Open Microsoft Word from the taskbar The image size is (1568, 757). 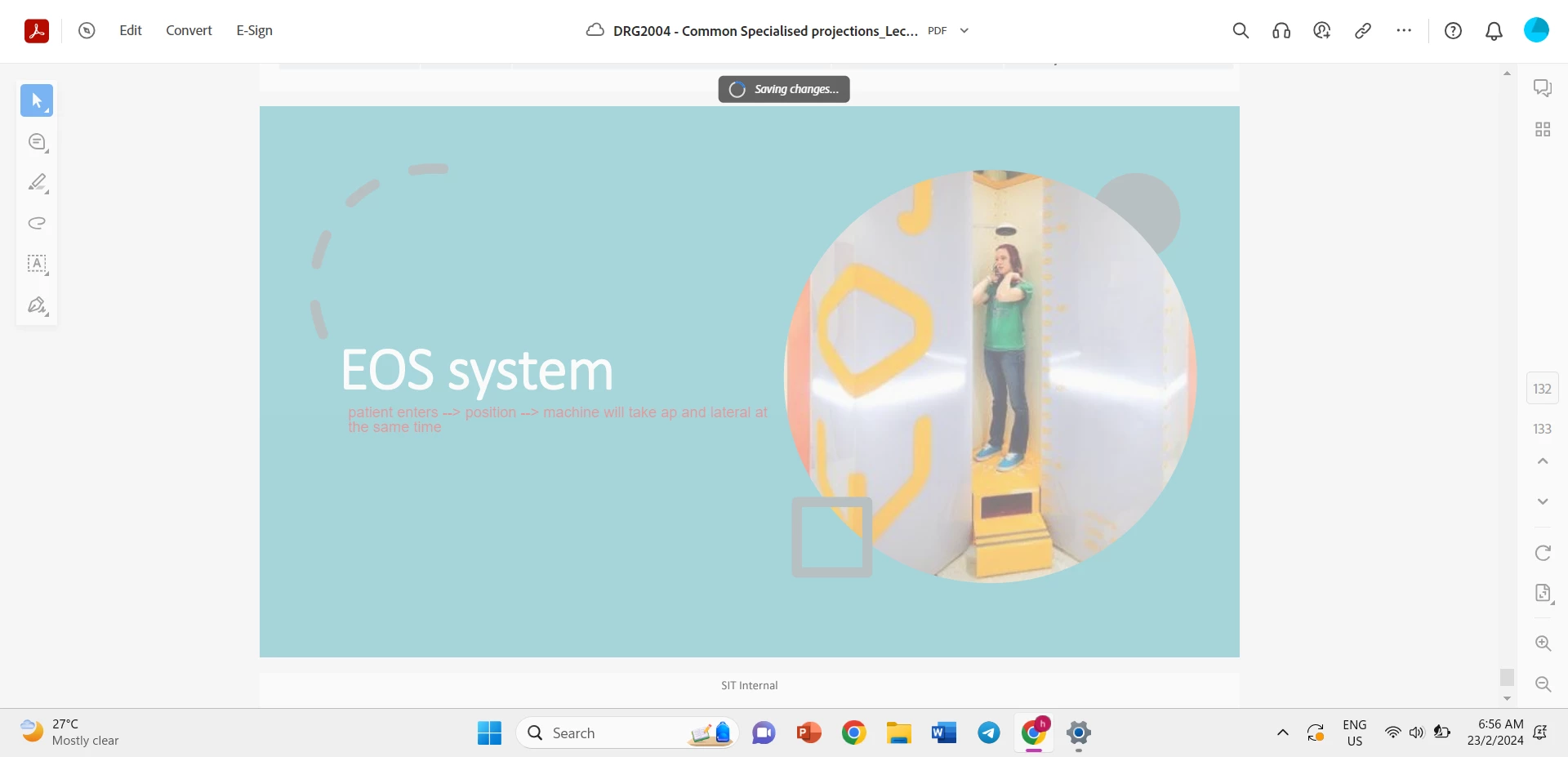pos(943,733)
